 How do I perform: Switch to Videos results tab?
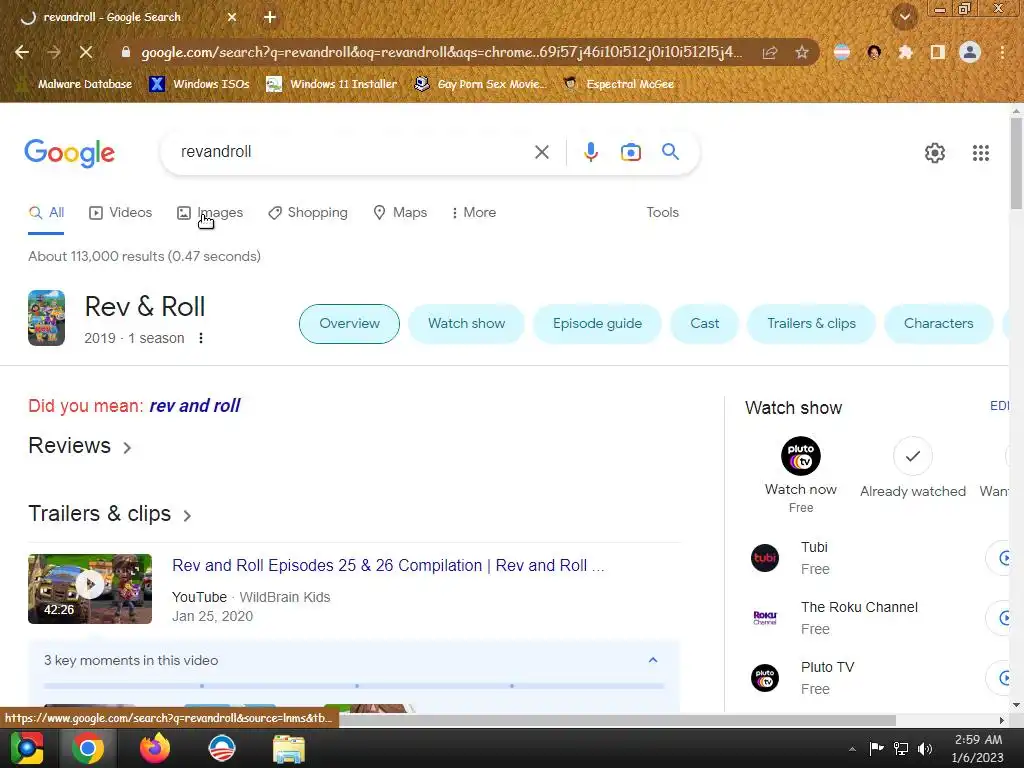tap(120, 212)
